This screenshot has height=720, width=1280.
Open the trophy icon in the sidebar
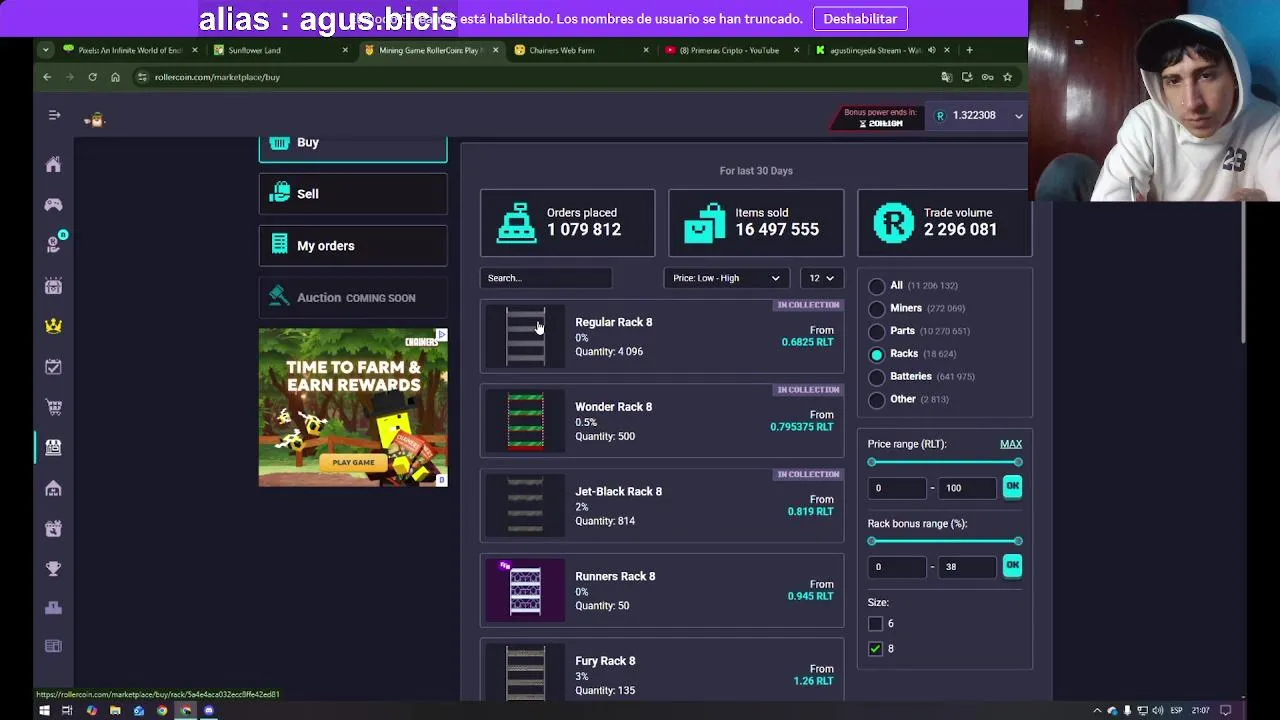click(x=53, y=568)
